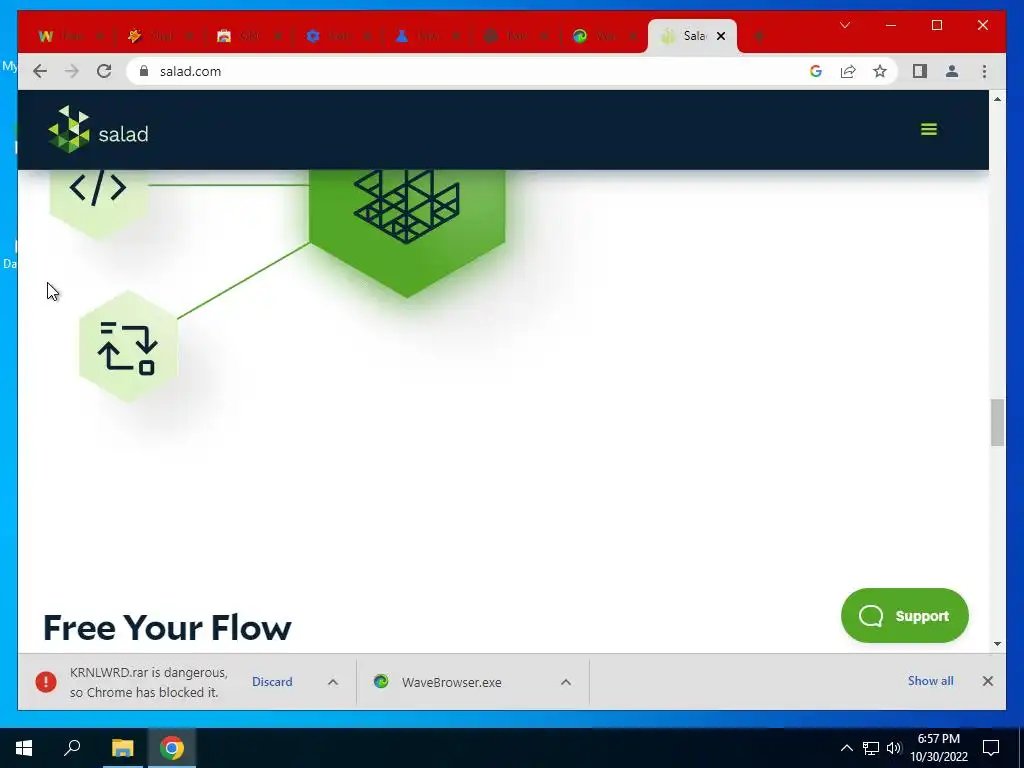Discard the blocked KRNLWRD.rar download
1024x768 pixels.
pos(272,682)
